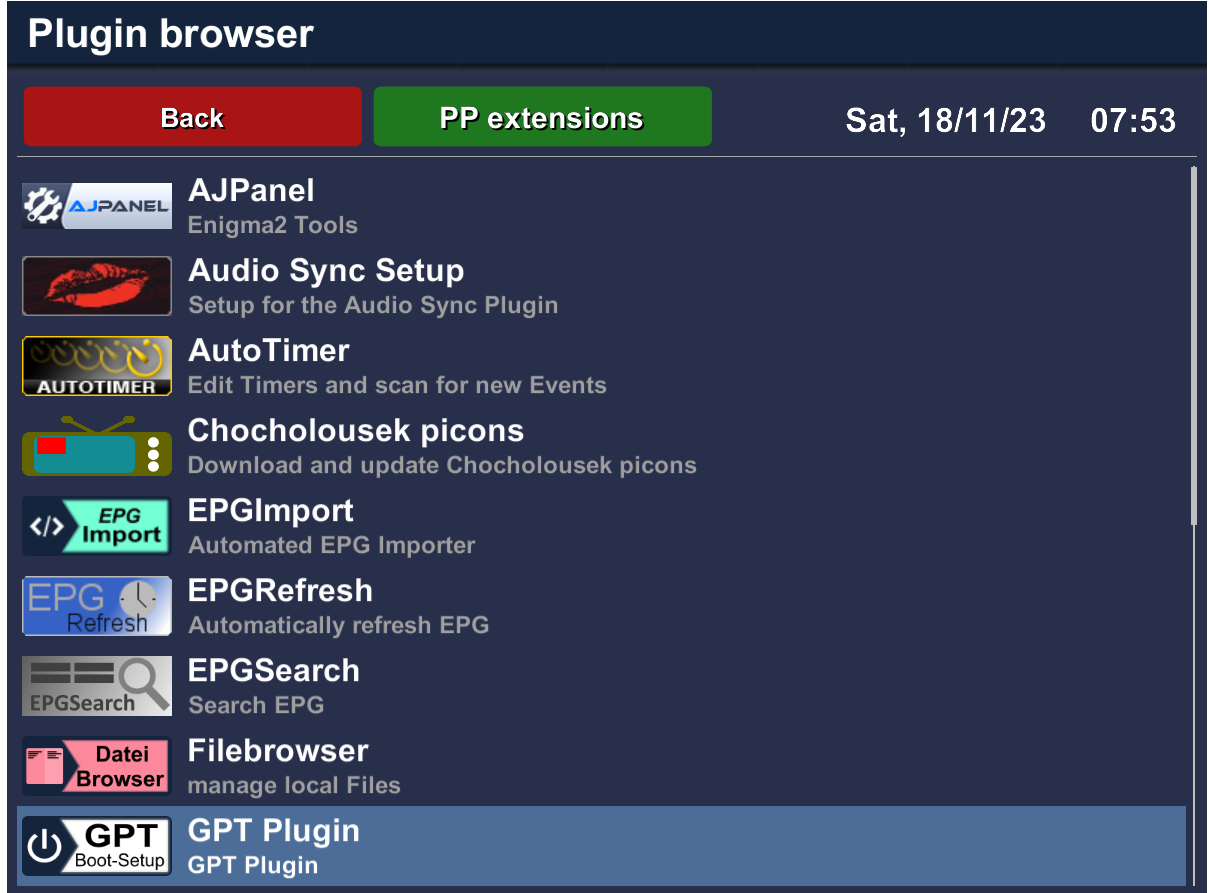Select EPGImport title in the list
This screenshot has width=1209, height=893.
pyautogui.click(x=271, y=511)
